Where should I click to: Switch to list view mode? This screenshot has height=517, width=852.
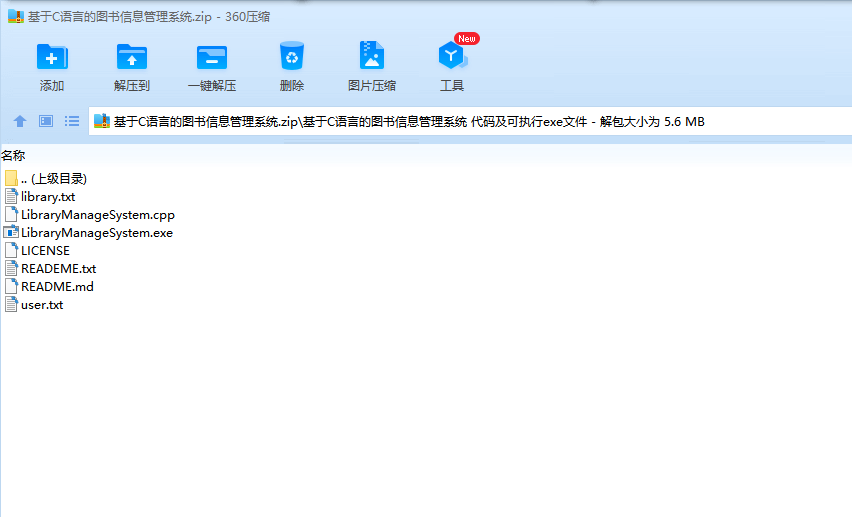[x=72, y=121]
